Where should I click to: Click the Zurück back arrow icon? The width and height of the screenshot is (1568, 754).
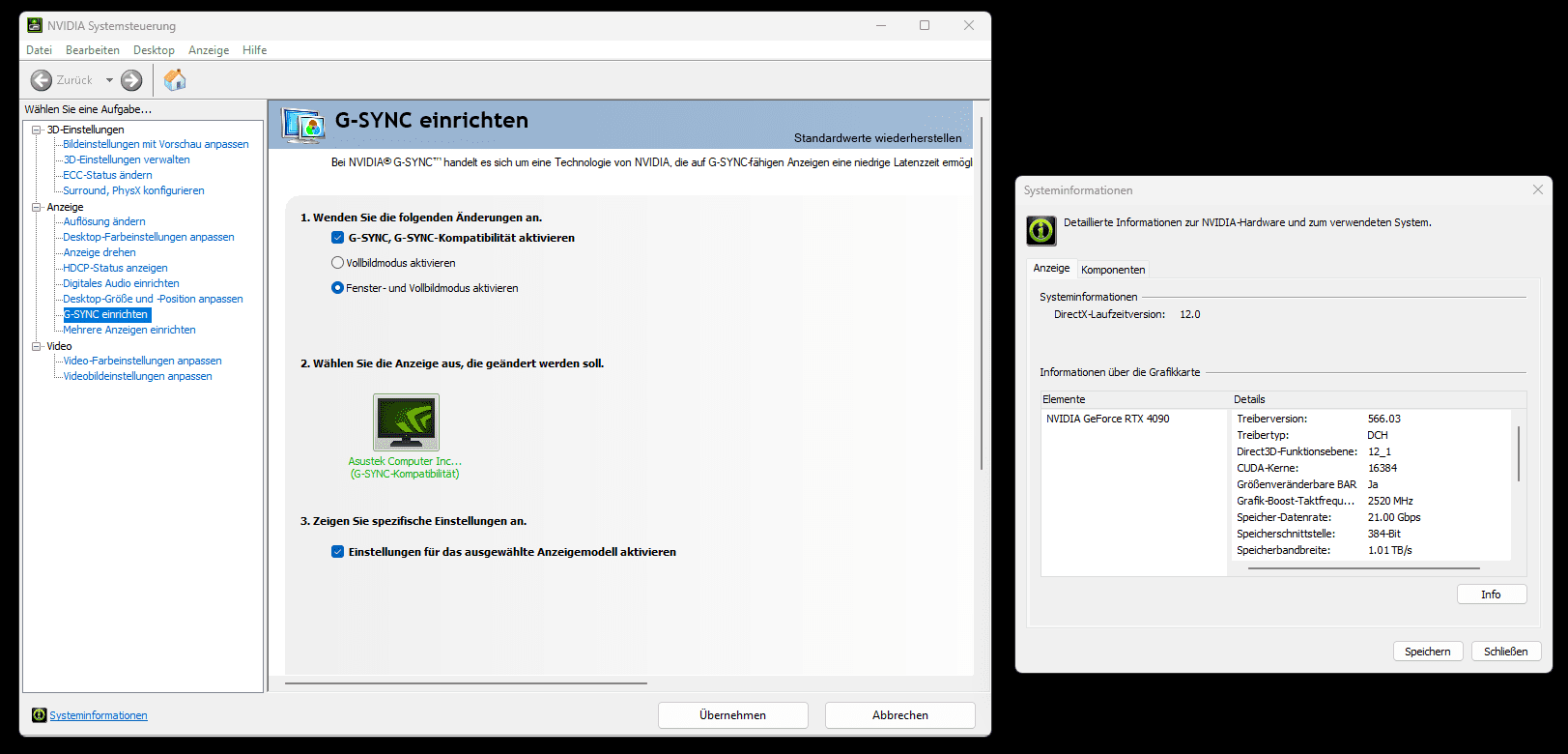(x=41, y=80)
